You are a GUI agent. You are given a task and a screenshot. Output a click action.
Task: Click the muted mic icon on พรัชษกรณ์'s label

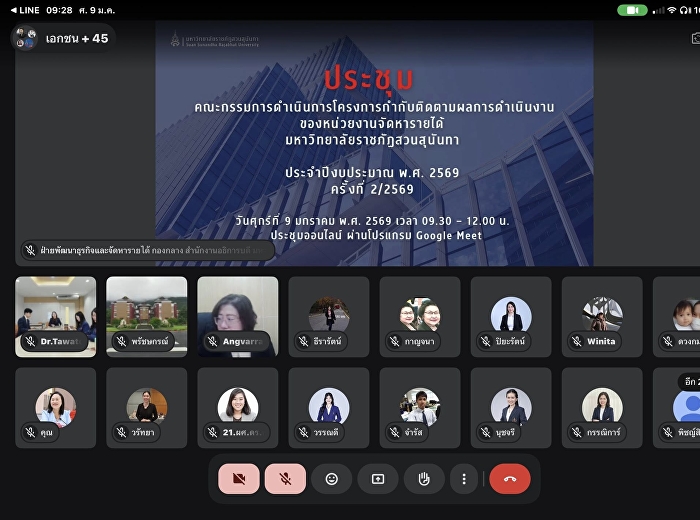point(121,341)
